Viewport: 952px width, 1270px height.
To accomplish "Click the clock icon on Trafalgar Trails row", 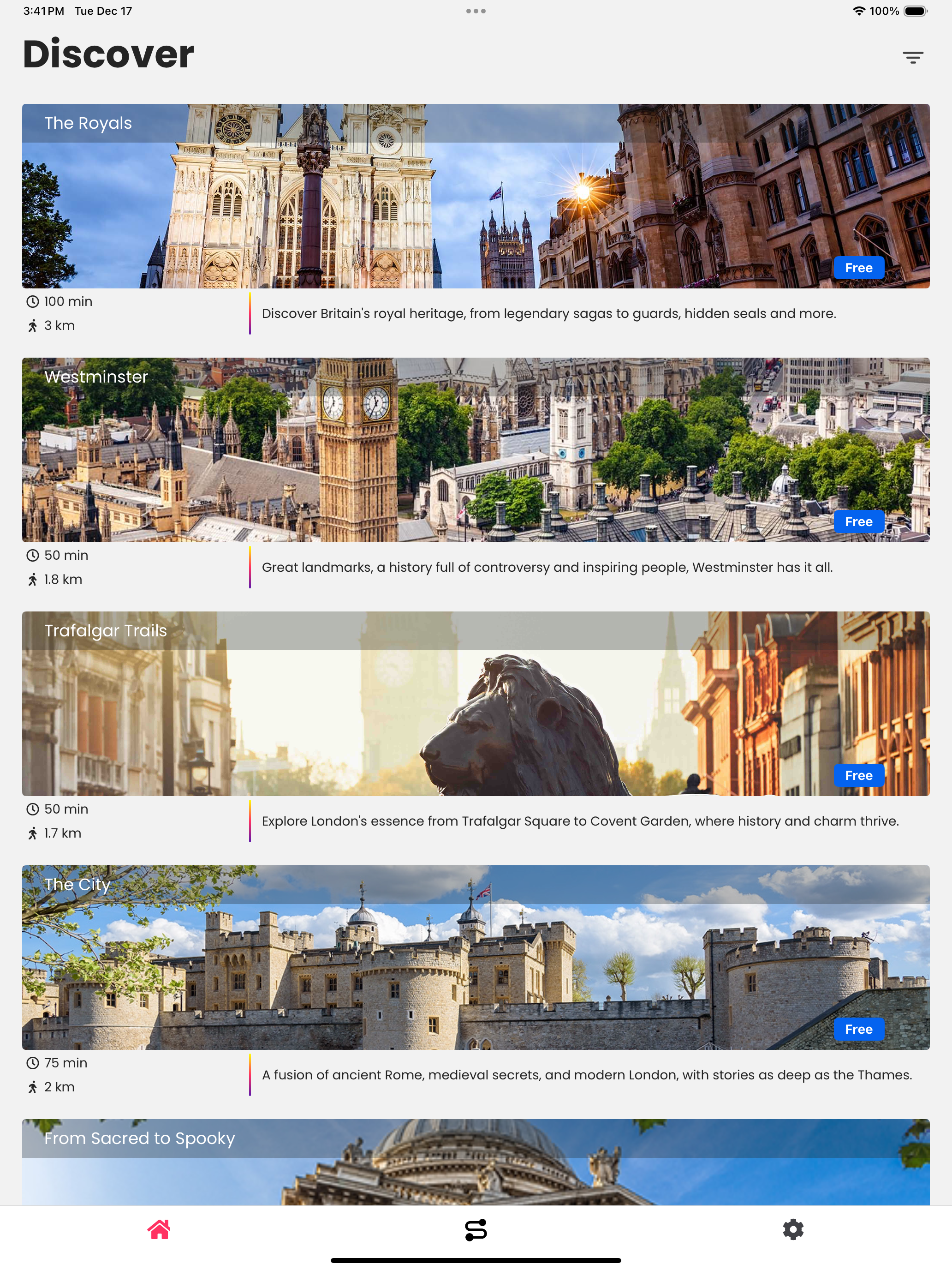I will click(33, 809).
